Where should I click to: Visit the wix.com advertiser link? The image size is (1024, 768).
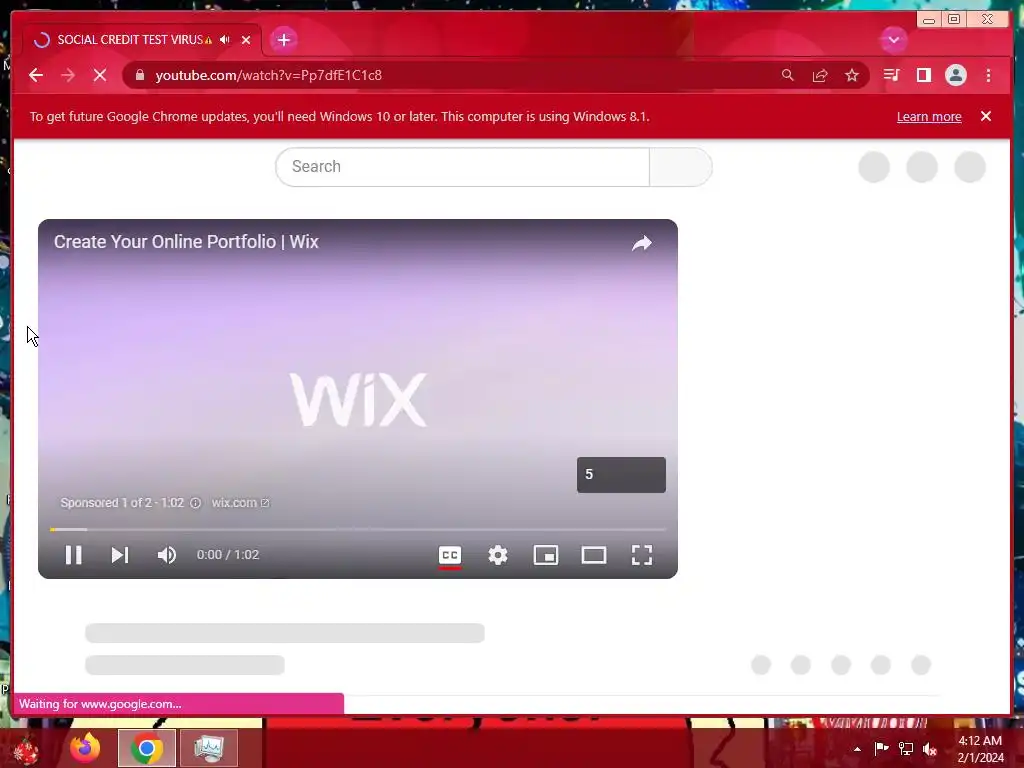240,503
